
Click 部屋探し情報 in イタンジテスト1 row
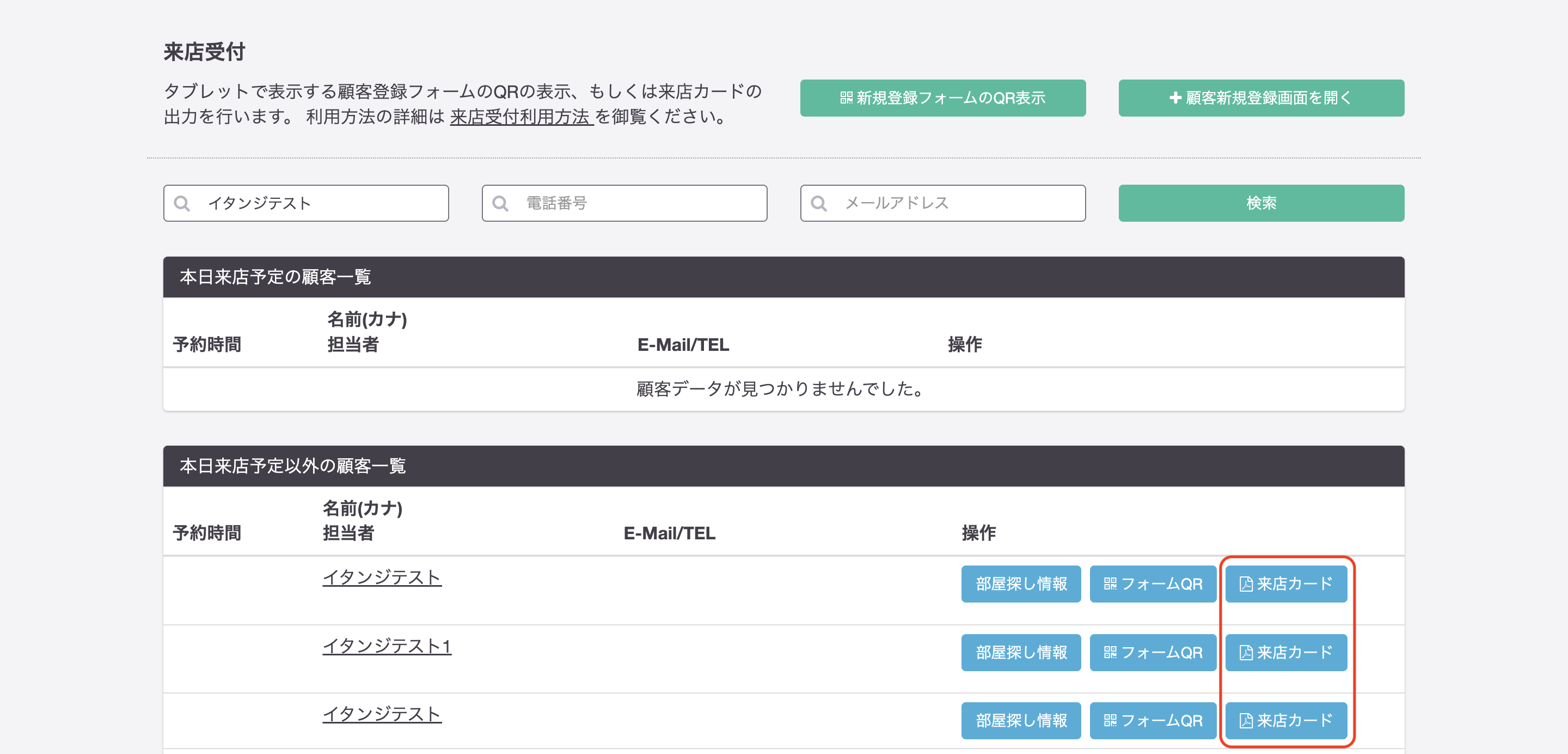click(1021, 652)
